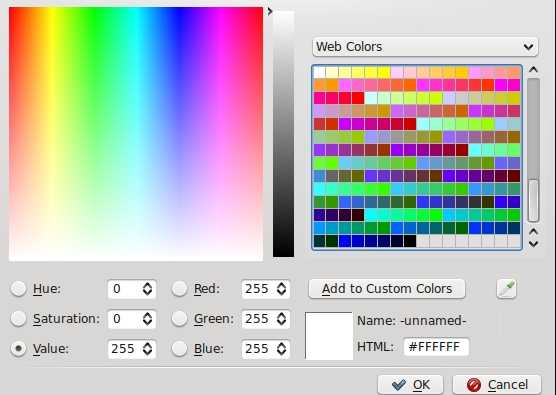Click the Cancel button
The width and height of the screenshot is (556, 395).
pyautogui.click(x=497, y=385)
